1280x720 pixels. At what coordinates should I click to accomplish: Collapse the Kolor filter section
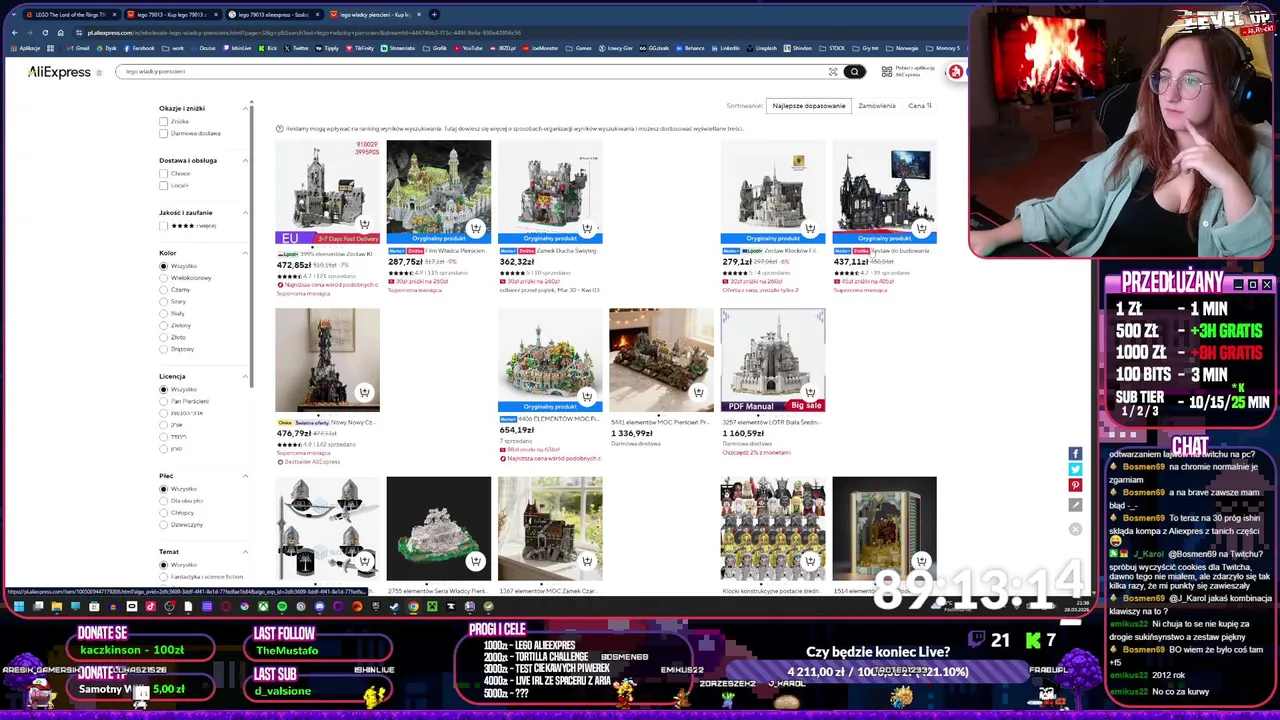tap(245, 253)
